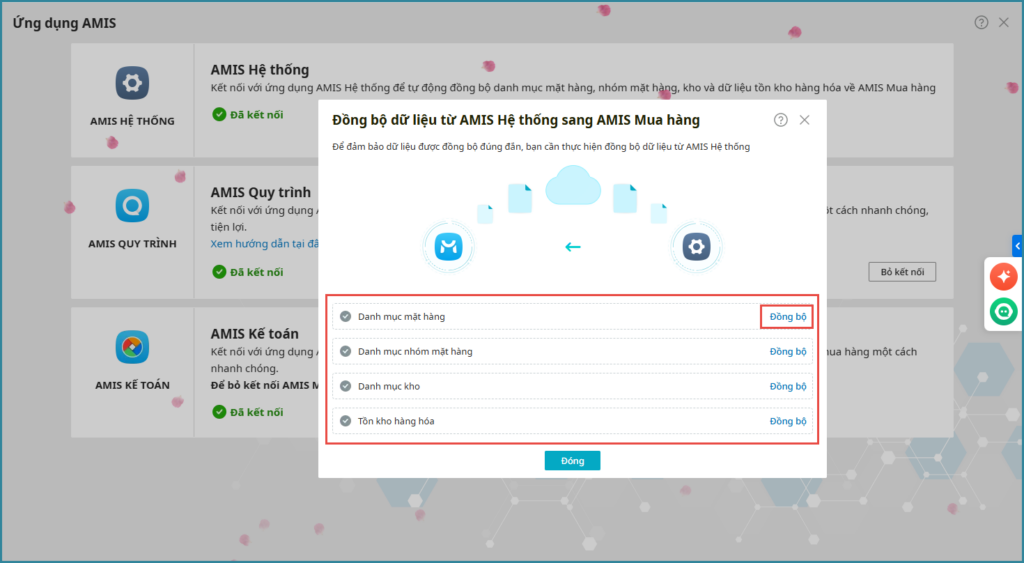Sync the Danh mục mặt hàng row
The width and height of the screenshot is (1024, 563).
pyautogui.click(x=788, y=317)
